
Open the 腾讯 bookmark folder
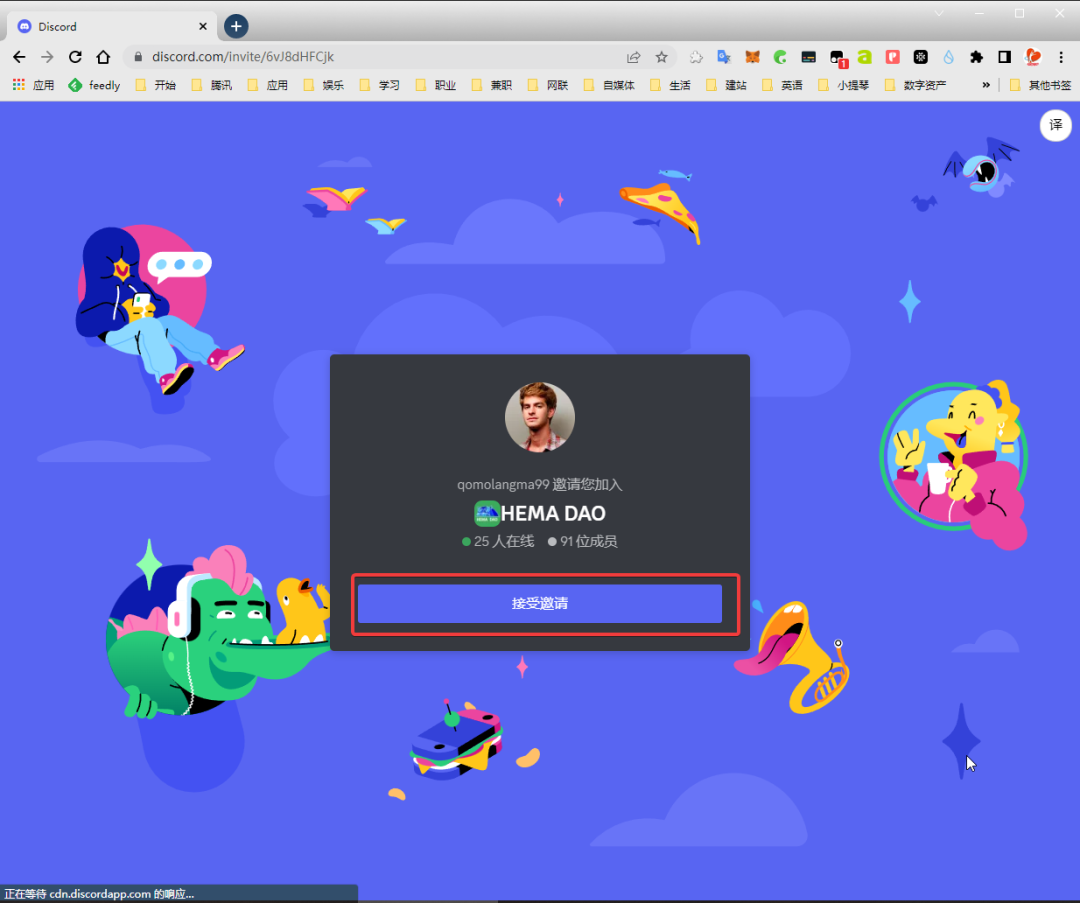[212, 85]
